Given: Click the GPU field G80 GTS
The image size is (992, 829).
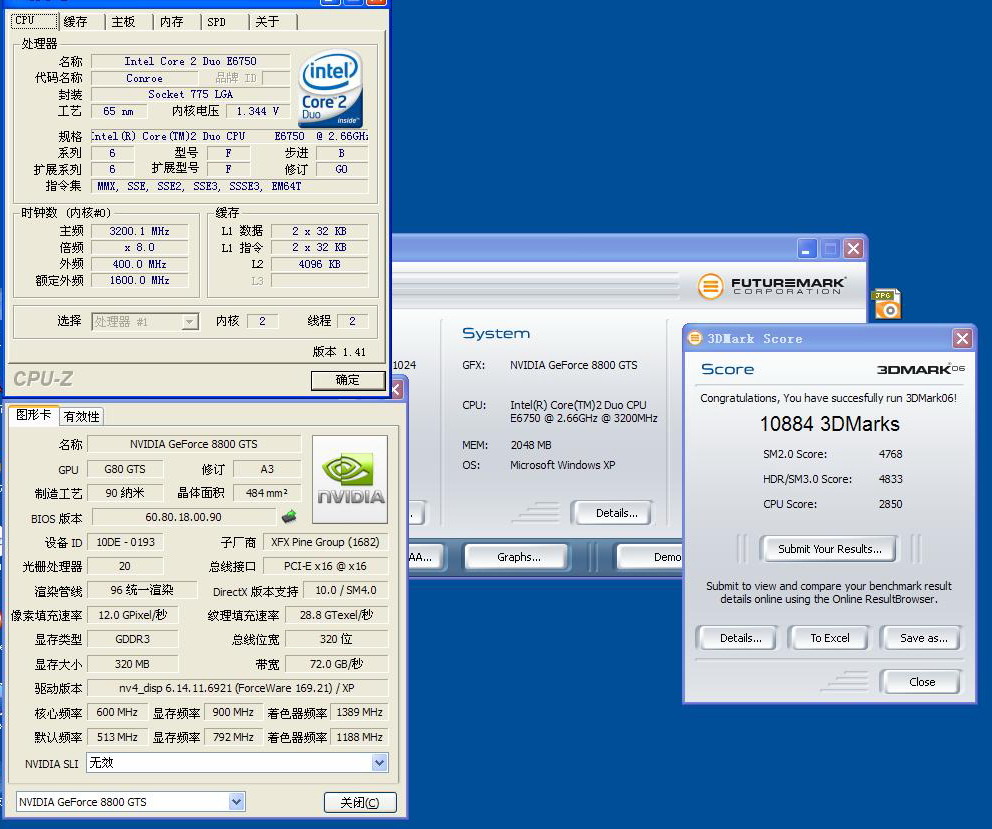Looking at the screenshot, I should point(125,469).
